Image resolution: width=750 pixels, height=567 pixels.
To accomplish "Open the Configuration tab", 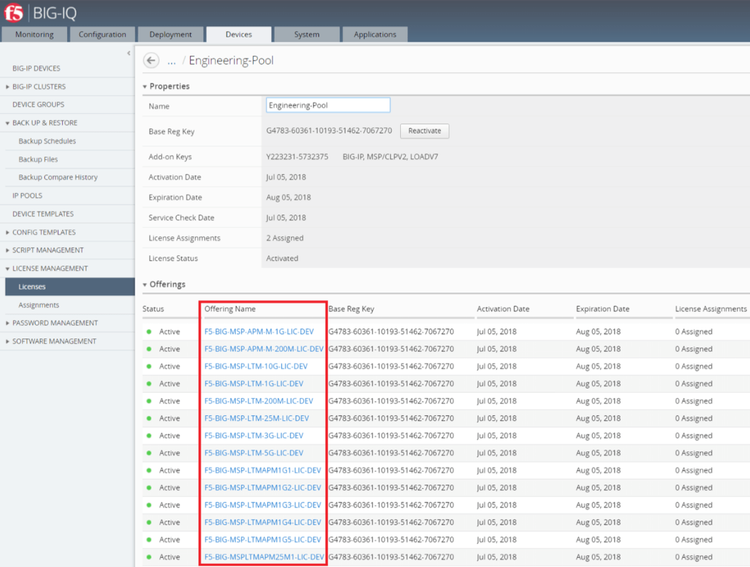I will (102, 35).
